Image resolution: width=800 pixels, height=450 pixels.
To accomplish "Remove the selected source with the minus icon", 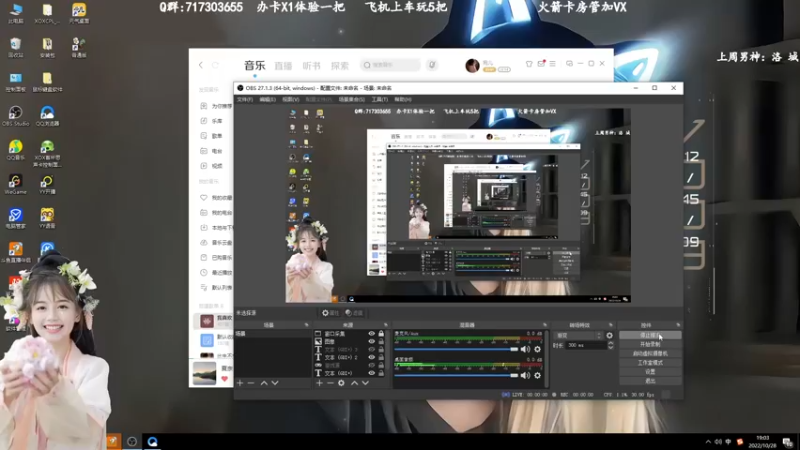I will tap(330, 383).
